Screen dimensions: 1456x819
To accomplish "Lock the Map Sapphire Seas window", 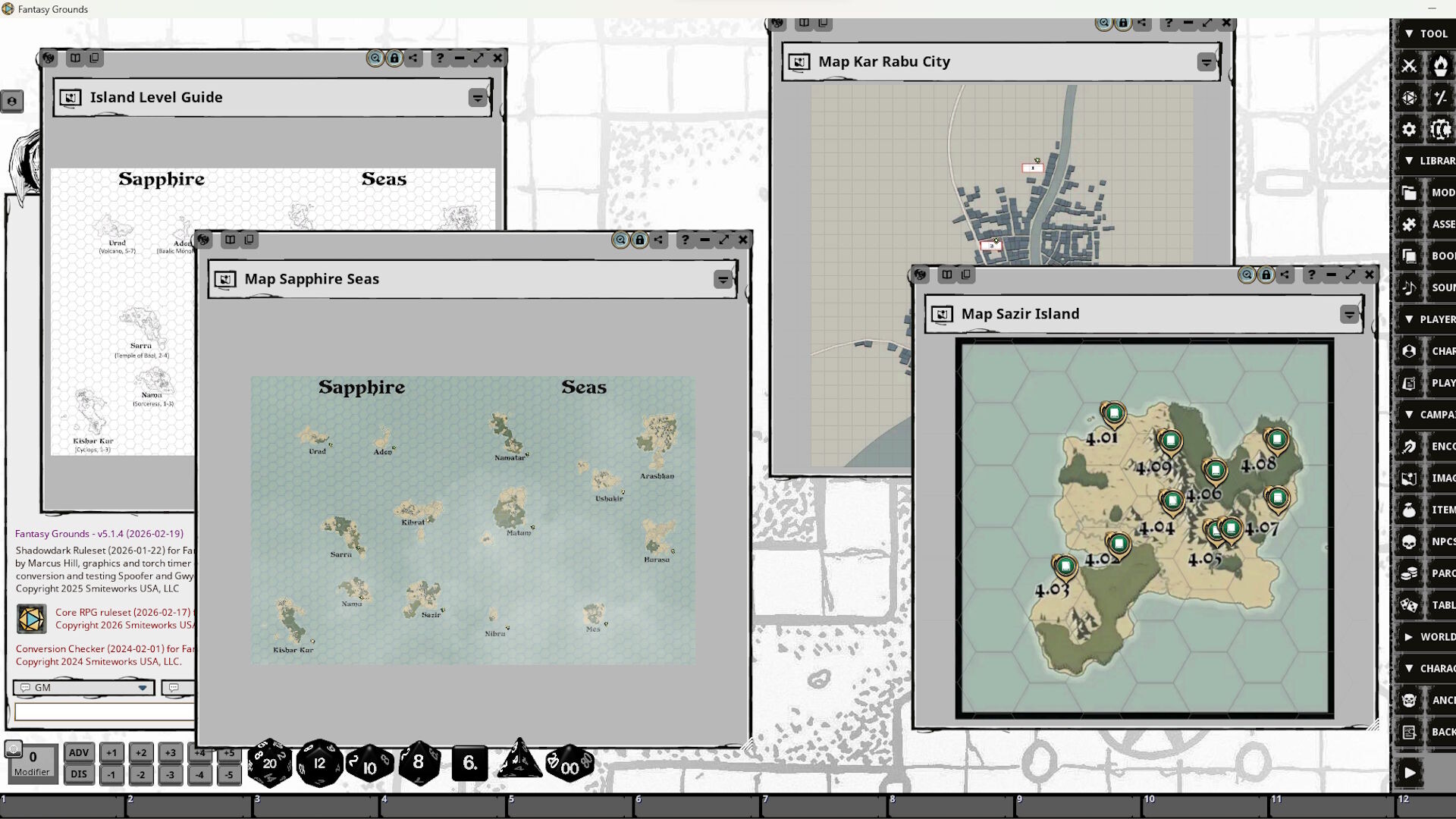I will [x=640, y=240].
